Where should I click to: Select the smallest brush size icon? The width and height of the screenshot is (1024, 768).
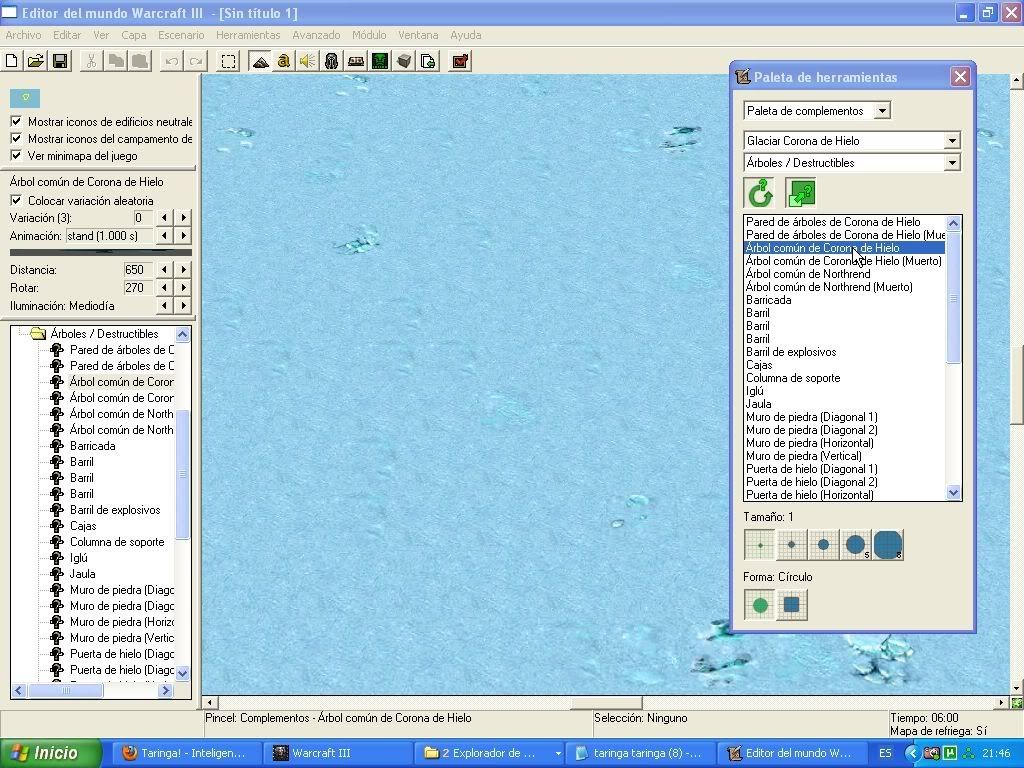[760, 545]
